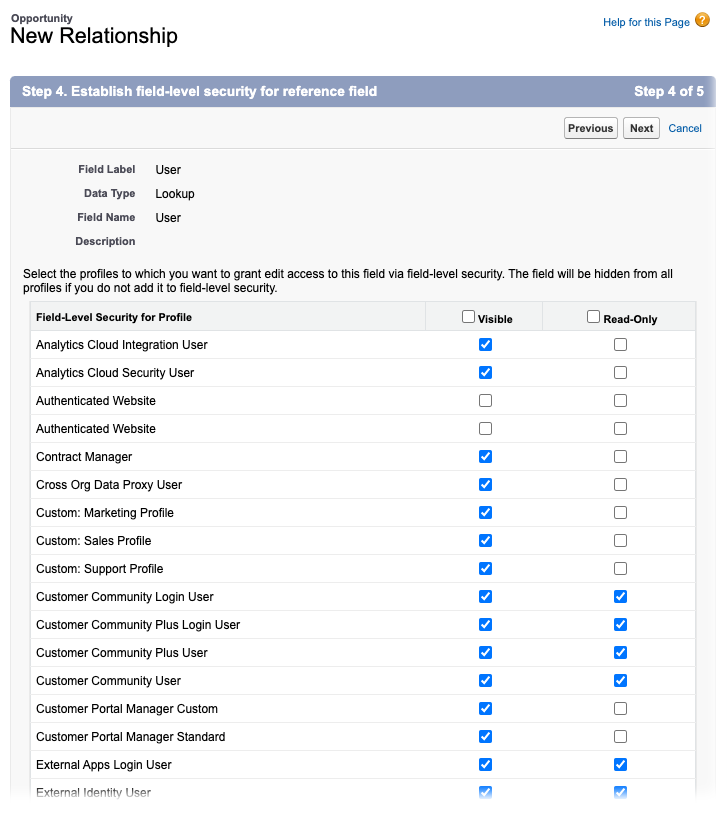The width and height of the screenshot is (727, 822).
Task: Select 'Customer Portal Manager Standard' profile text
Action: [x=131, y=737]
